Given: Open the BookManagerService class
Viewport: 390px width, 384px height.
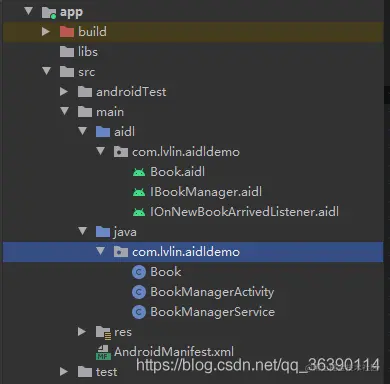Looking at the screenshot, I should pyautogui.click(x=213, y=312).
